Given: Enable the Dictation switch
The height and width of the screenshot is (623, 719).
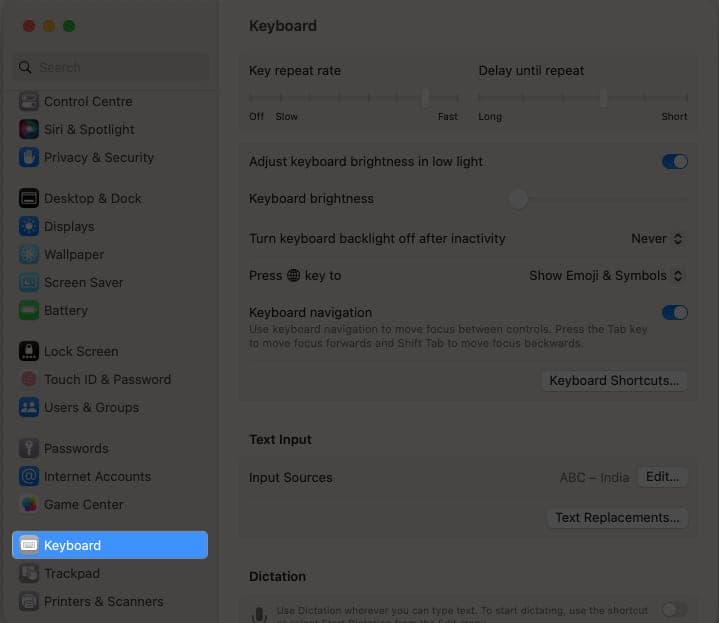Looking at the screenshot, I should click(675, 610).
